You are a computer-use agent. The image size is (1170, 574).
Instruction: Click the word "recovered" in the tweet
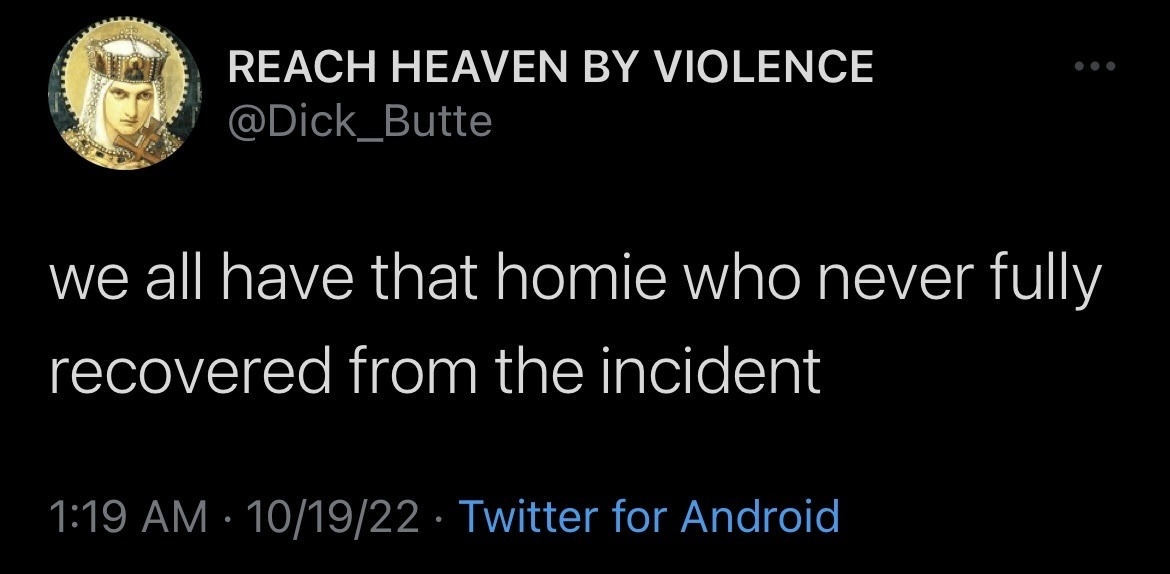point(175,371)
